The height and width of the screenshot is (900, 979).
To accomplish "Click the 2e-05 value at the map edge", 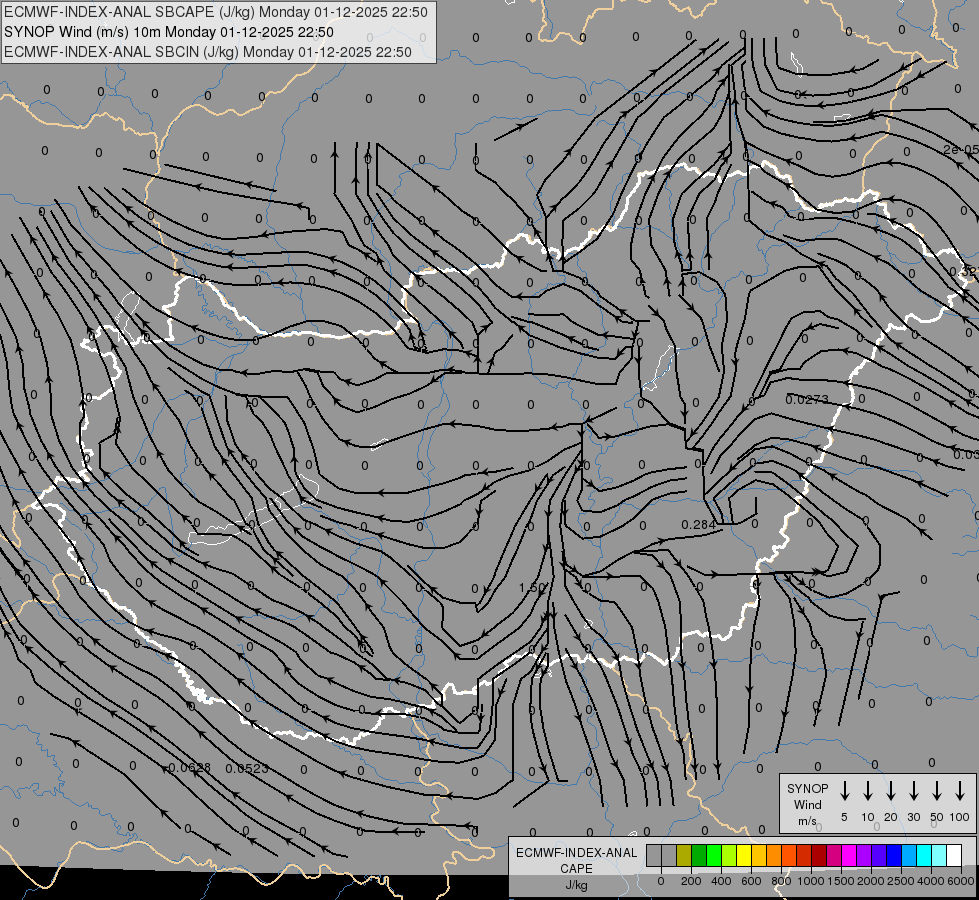I will coord(961,149).
